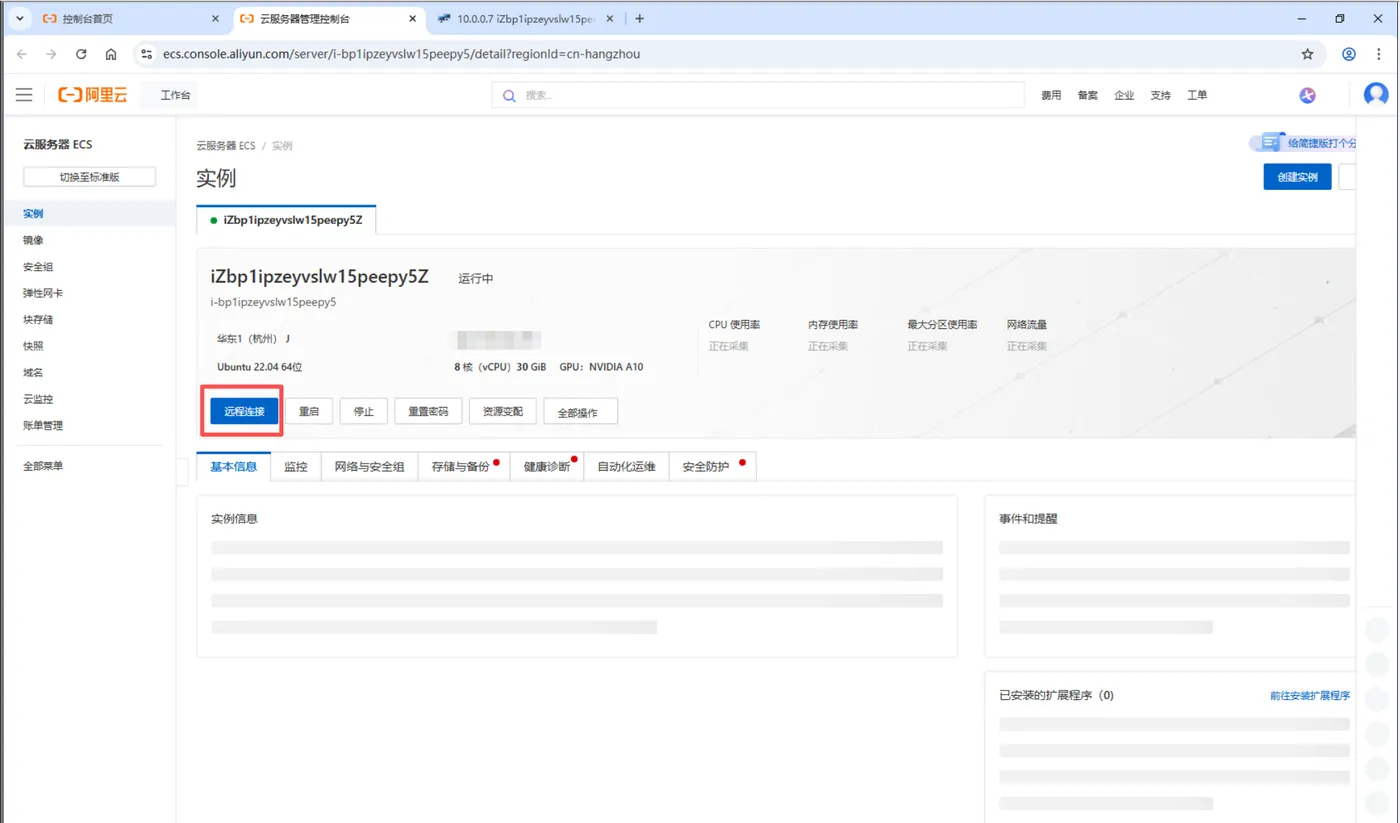Click the 重启 button
The width and height of the screenshot is (1400, 823).
click(309, 411)
